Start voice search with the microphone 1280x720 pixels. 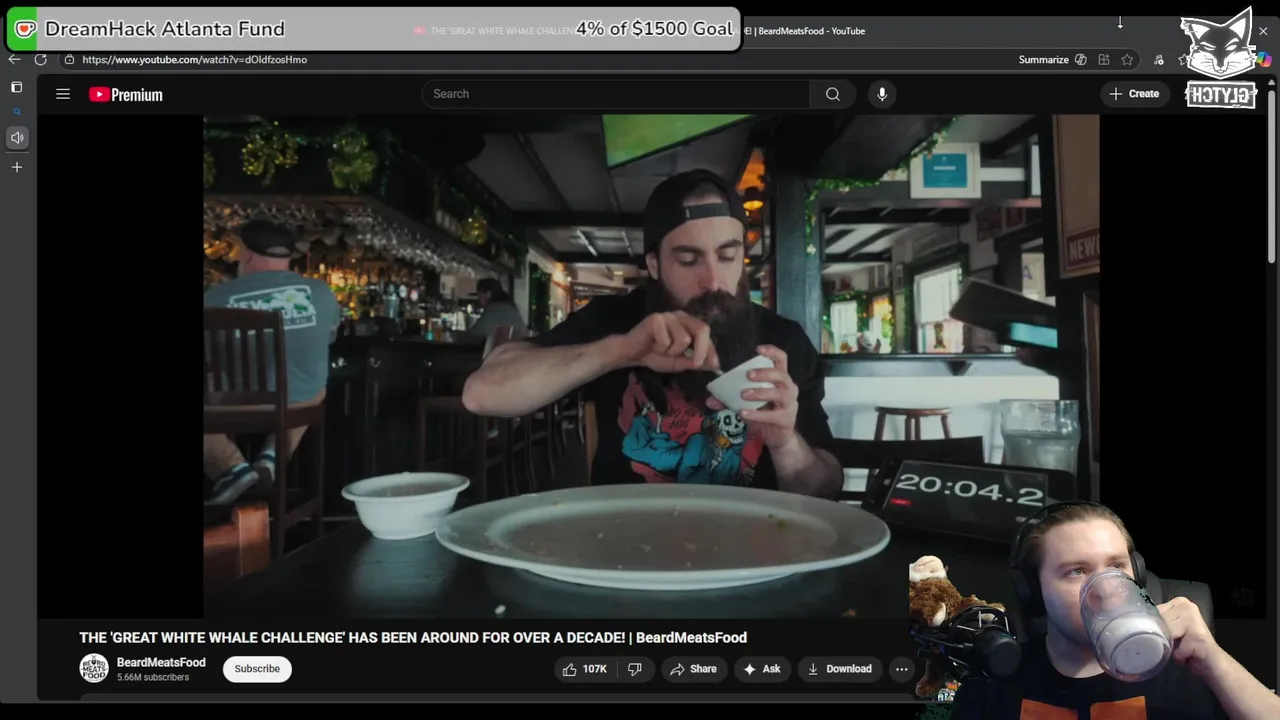[881, 94]
